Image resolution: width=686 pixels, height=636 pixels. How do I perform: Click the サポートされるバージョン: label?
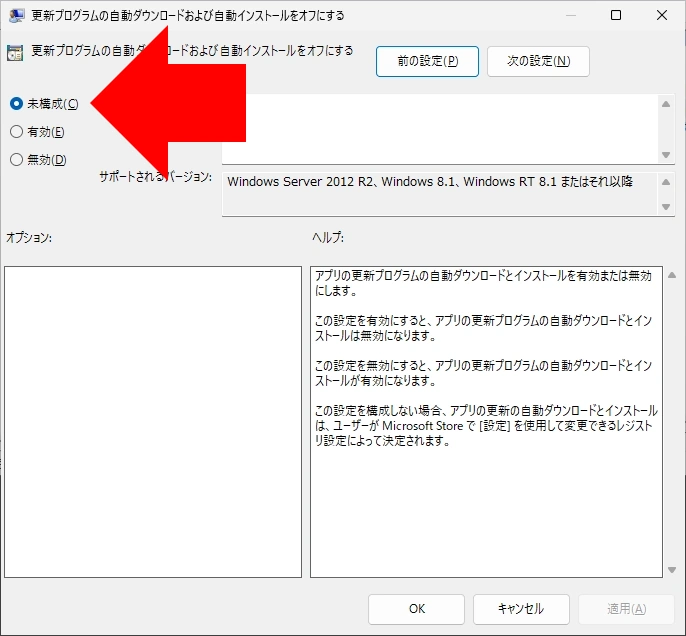click(x=155, y=177)
